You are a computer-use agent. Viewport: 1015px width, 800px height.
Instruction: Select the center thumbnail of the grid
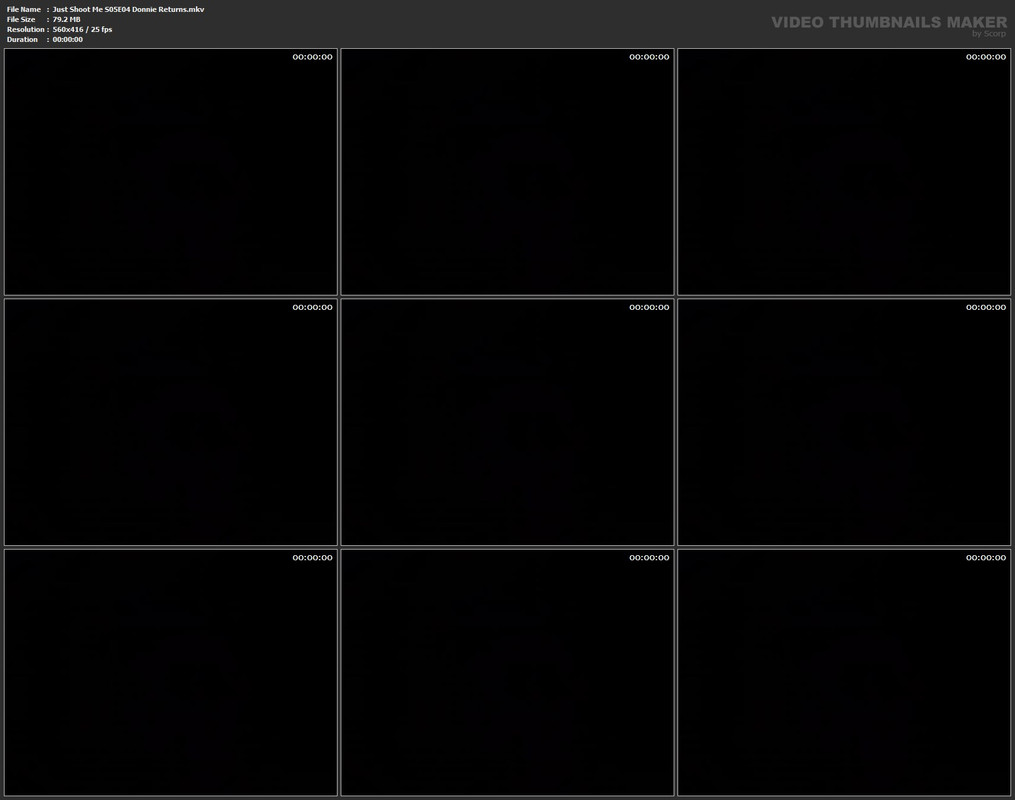508,422
